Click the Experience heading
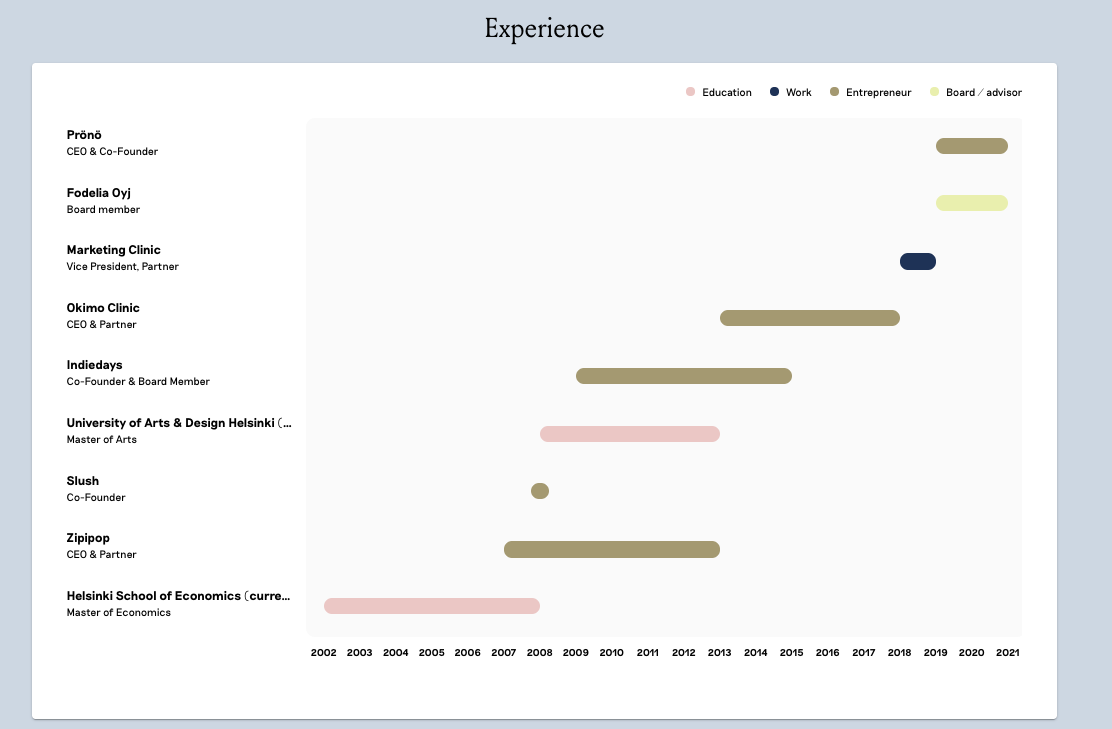This screenshot has width=1112, height=729. coord(544,29)
